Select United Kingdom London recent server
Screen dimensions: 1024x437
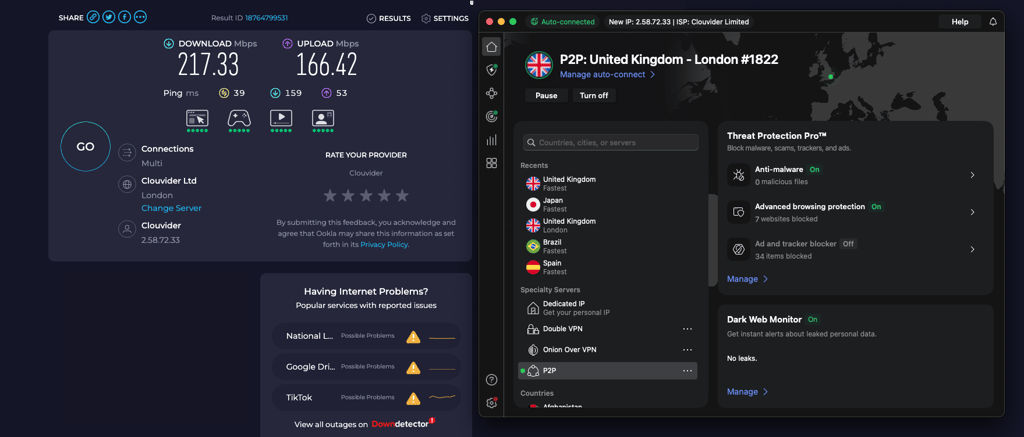tap(609, 225)
